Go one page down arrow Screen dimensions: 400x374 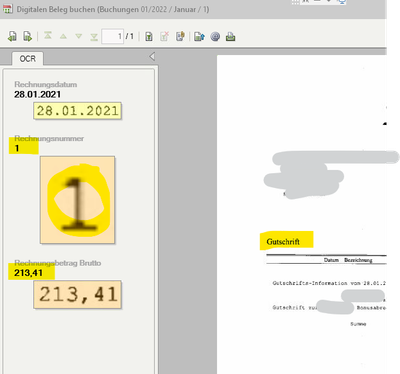[x=79, y=36]
